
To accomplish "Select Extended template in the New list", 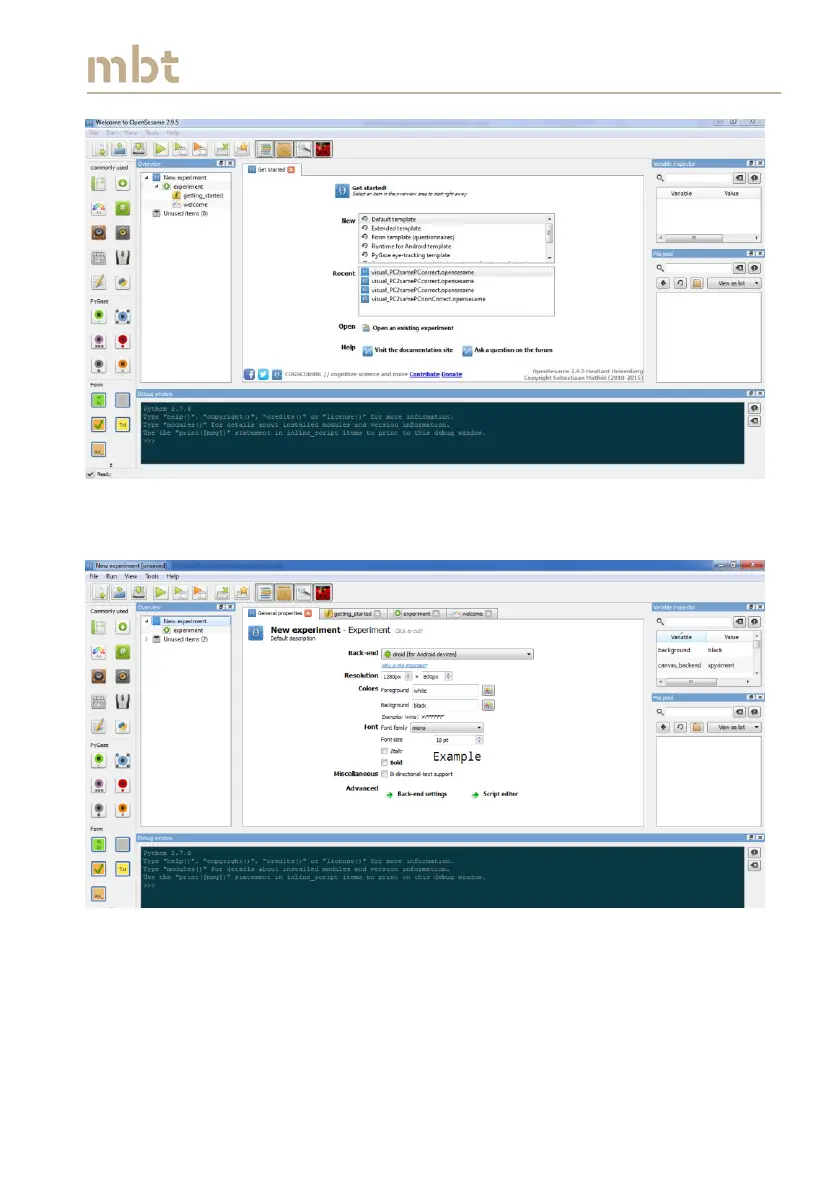I will point(396,228).
